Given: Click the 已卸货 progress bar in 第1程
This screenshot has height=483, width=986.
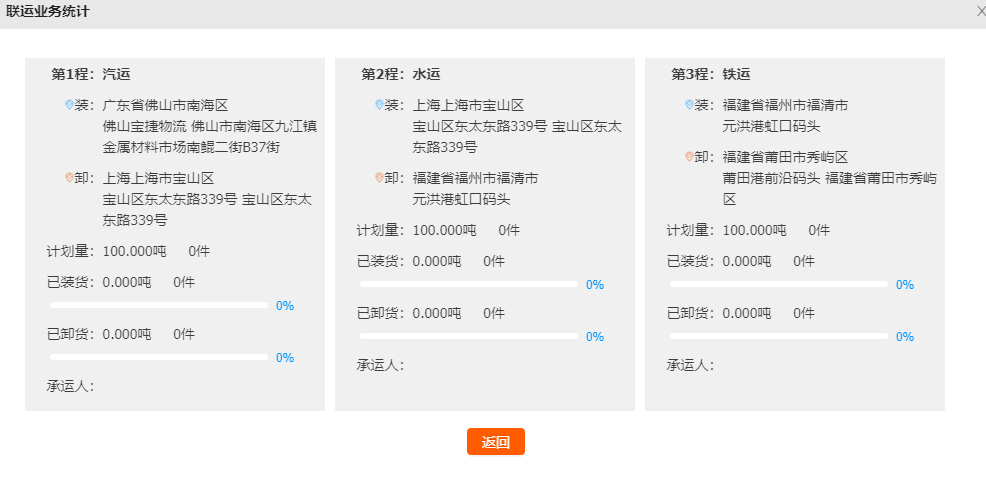Looking at the screenshot, I should (x=159, y=357).
